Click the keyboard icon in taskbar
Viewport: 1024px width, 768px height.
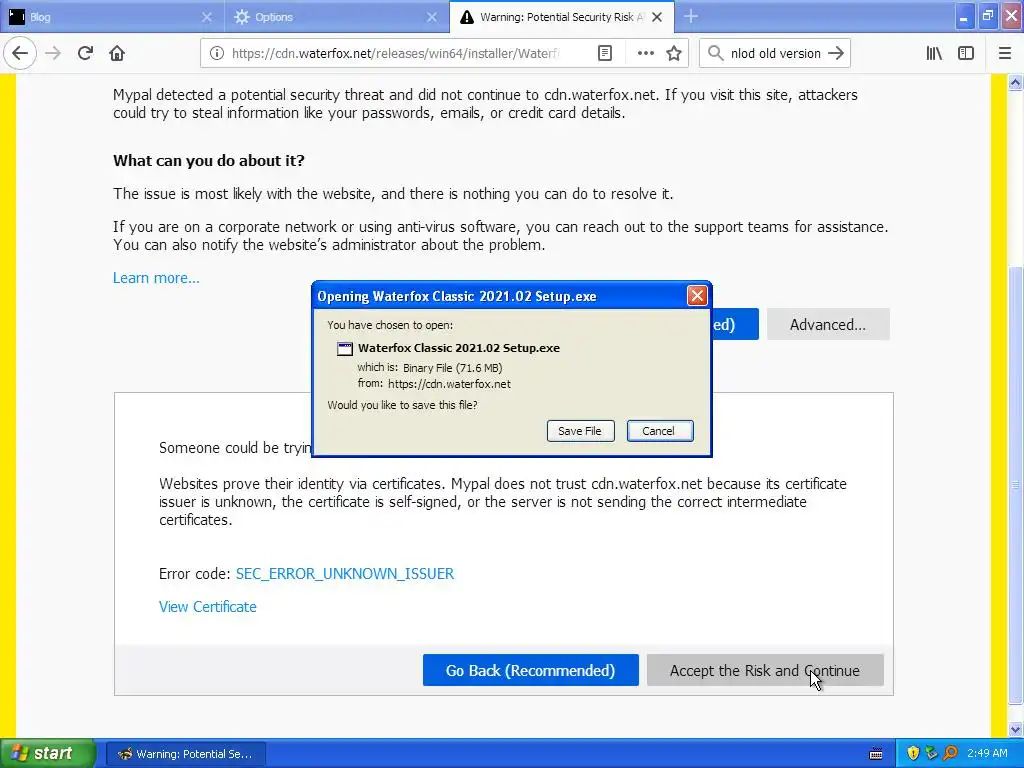click(x=876, y=754)
